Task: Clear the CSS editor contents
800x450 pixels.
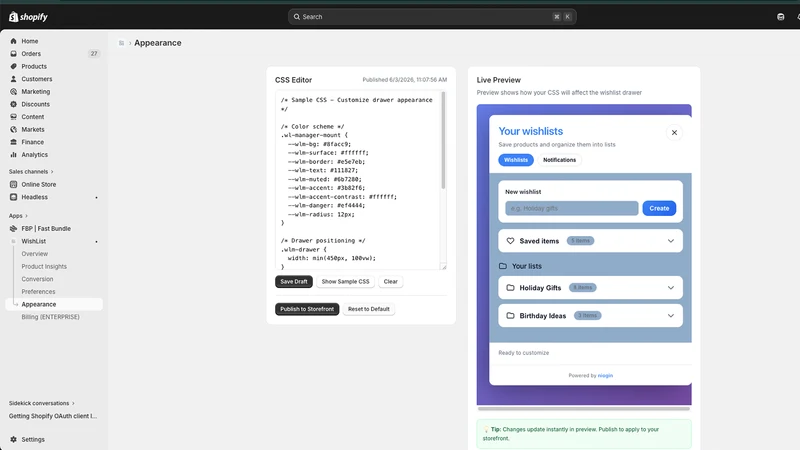Action: click(390, 282)
